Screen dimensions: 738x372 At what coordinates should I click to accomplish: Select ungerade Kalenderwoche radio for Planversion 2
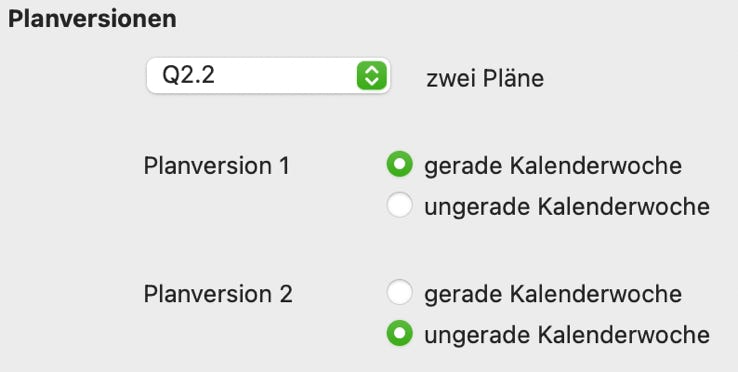(x=400, y=333)
